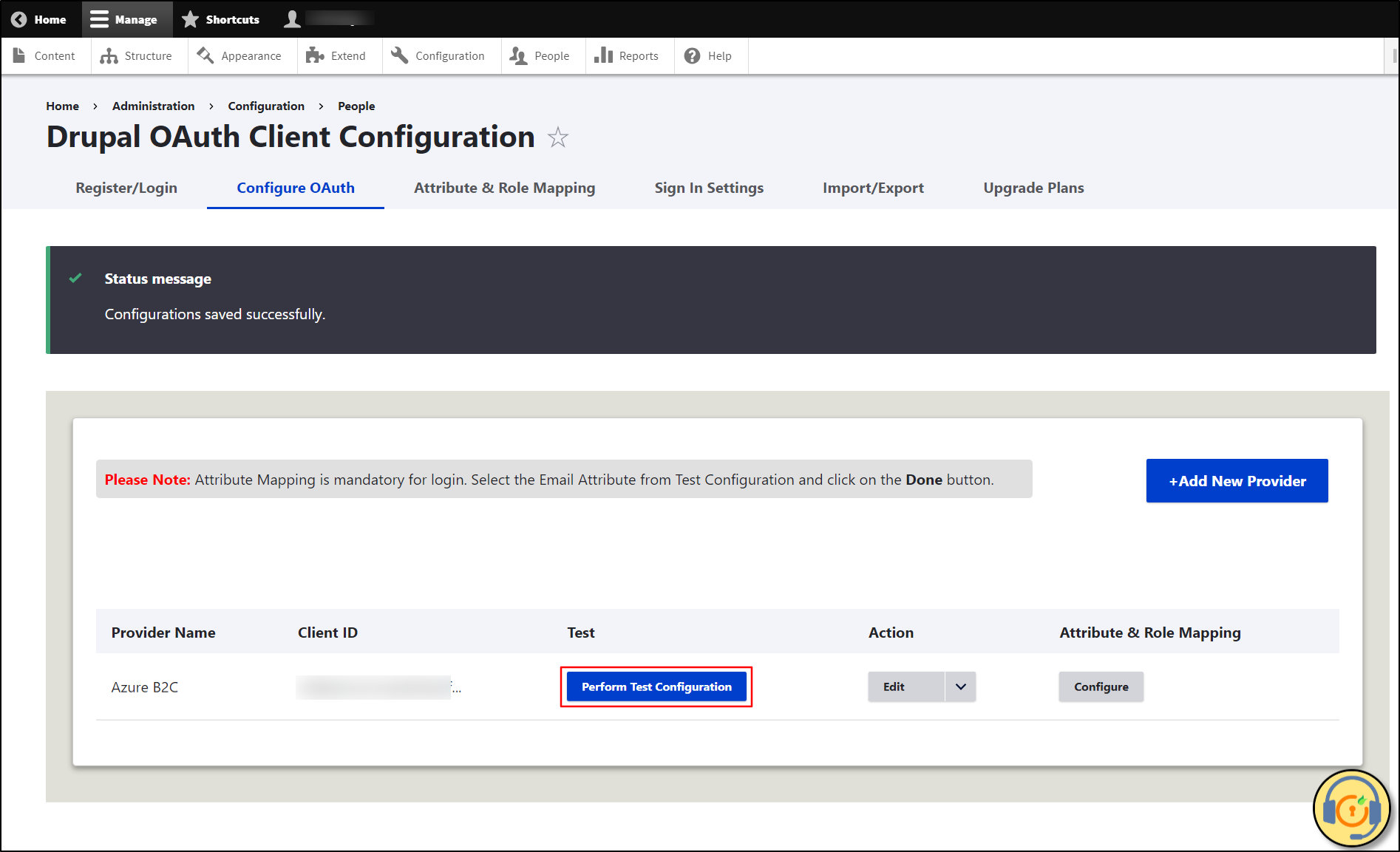Open the Content admin menu

point(45,56)
